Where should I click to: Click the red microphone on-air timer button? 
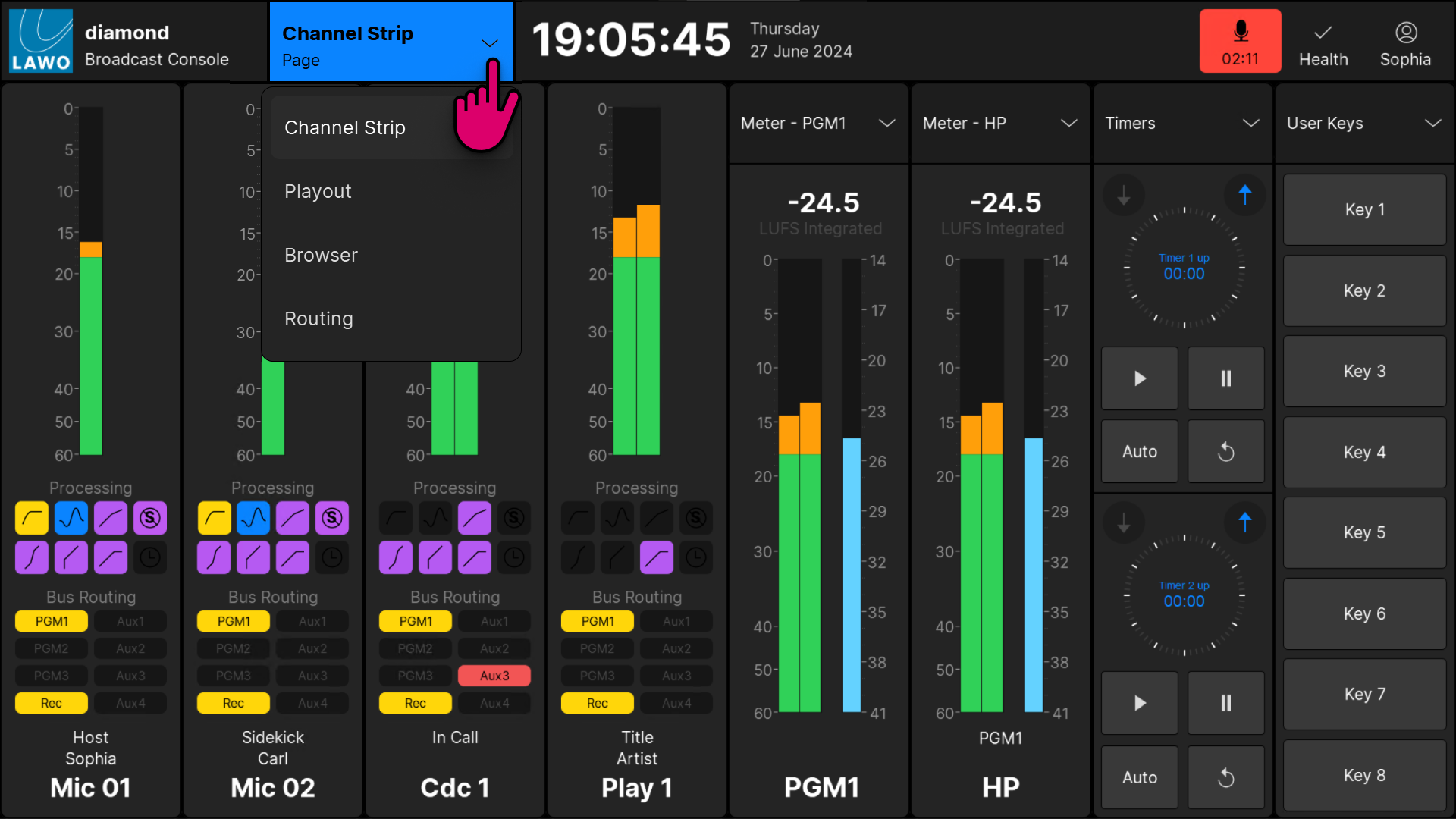1240,41
